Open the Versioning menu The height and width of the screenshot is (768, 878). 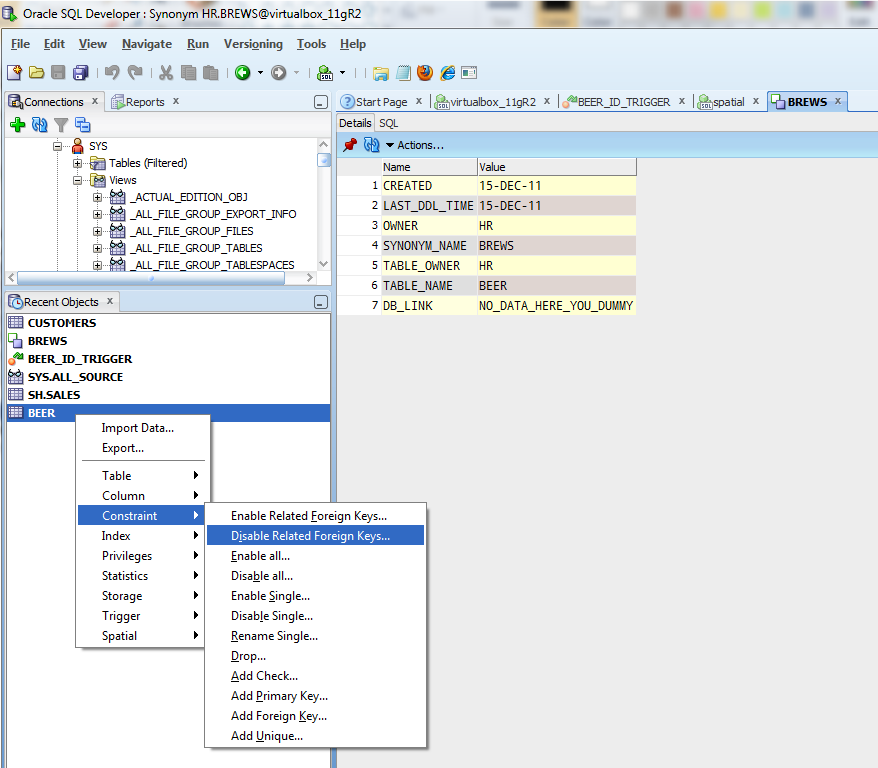pyautogui.click(x=253, y=44)
